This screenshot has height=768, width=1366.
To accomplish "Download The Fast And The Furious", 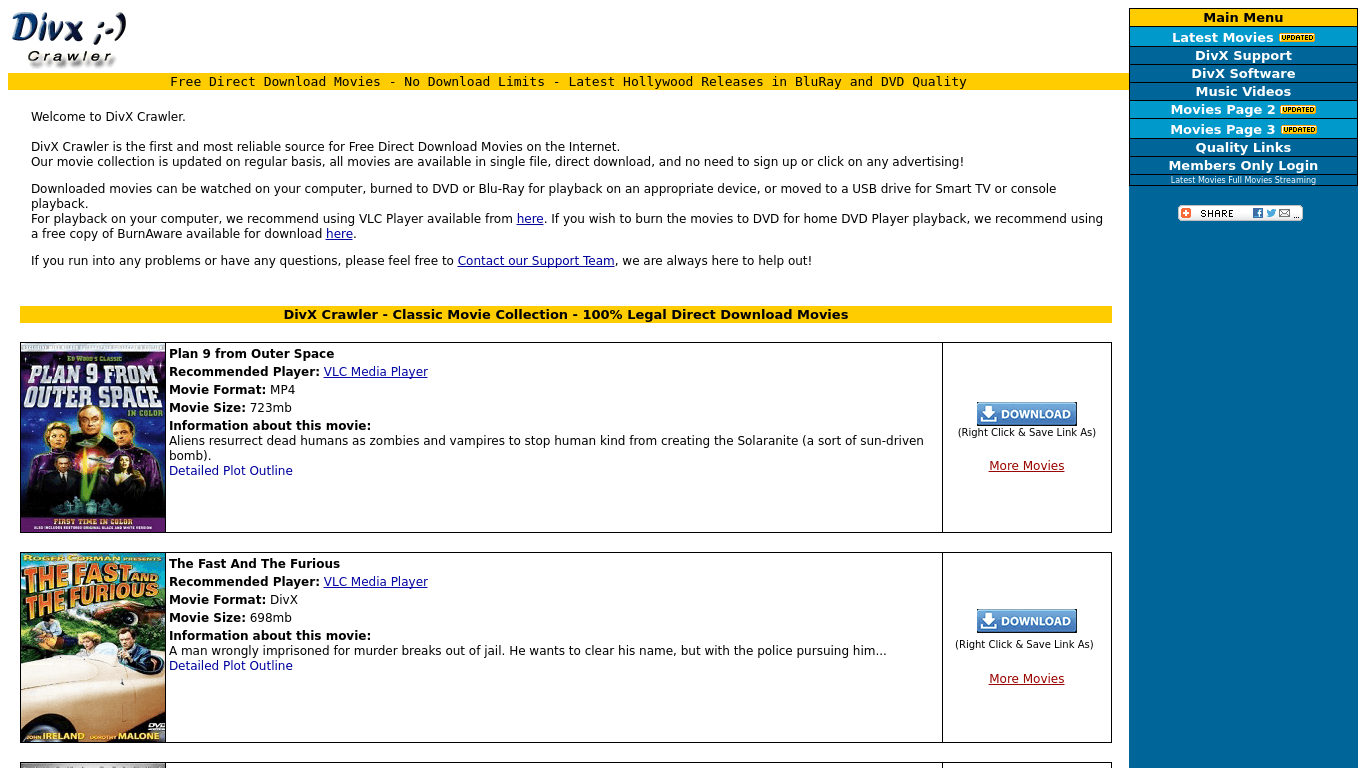I will click(1027, 621).
